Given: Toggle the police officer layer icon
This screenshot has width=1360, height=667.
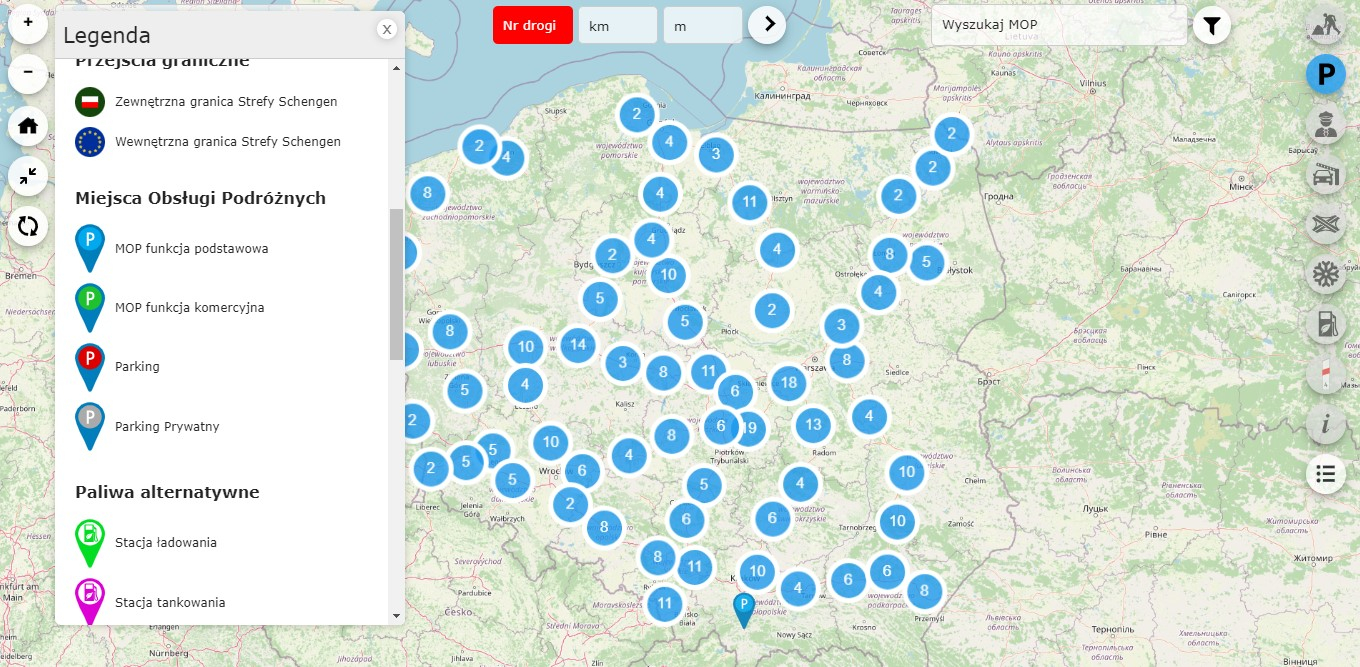Looking at the screenshot, I should [x=1326, y=124].
